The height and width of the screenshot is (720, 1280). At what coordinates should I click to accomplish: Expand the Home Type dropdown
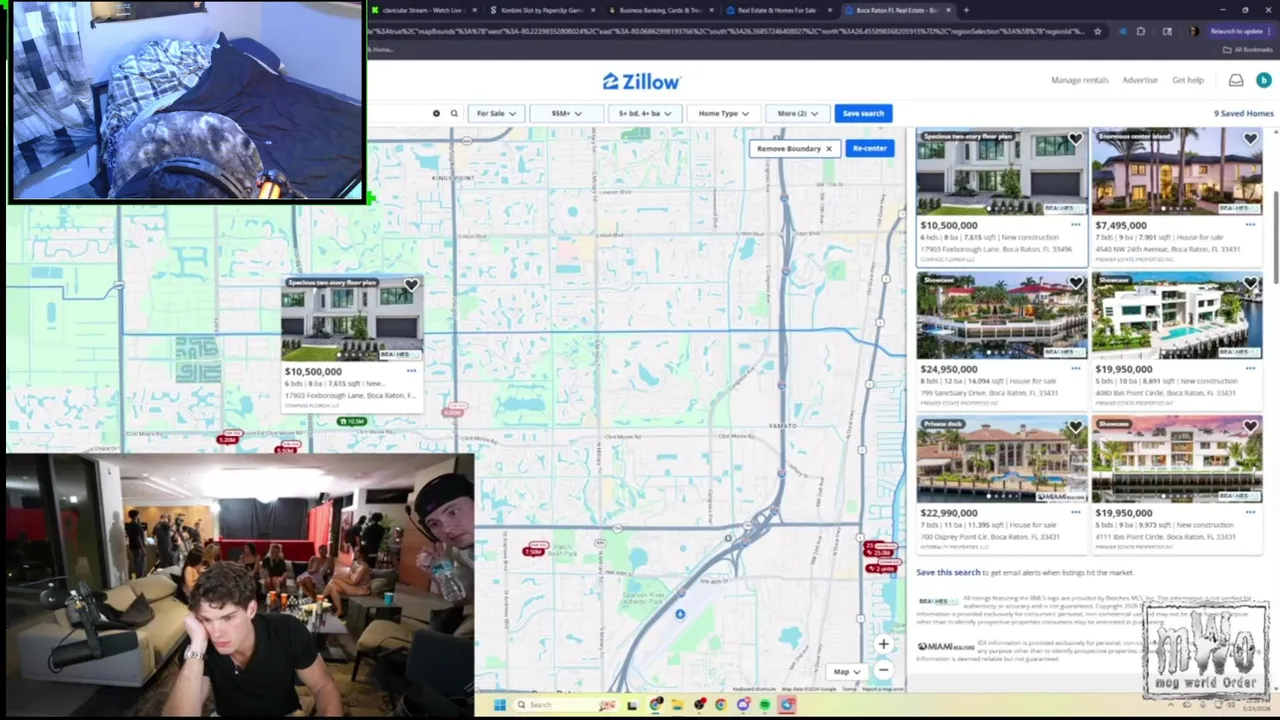[723, 114]
